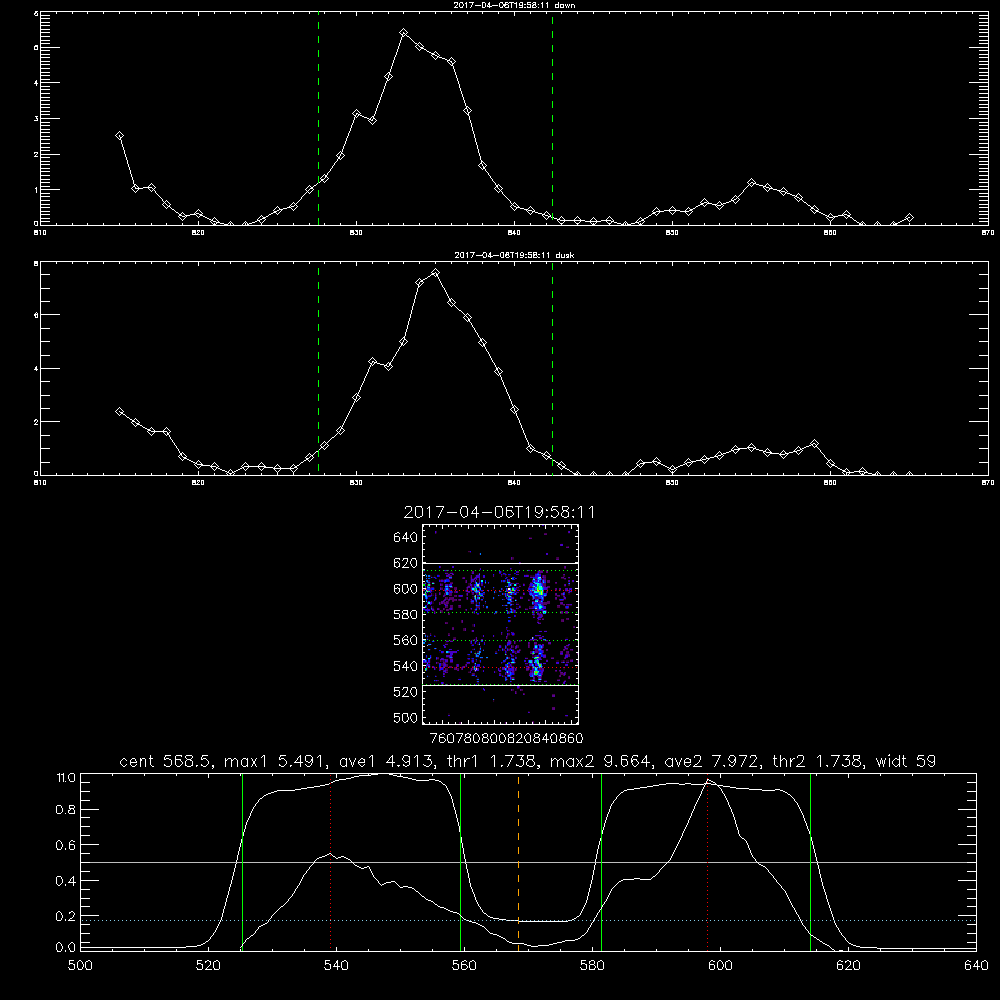Click the '580' x-axis label of bottom plot
1000x1000 pixels.
pos(592,966)
